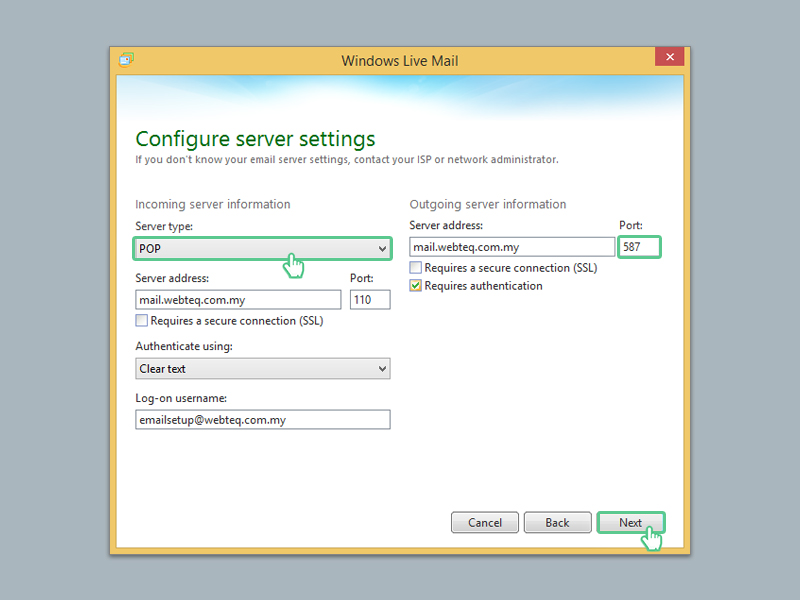Click the Authenticate using label
The image size is (800, 600).
click(184, 346)
